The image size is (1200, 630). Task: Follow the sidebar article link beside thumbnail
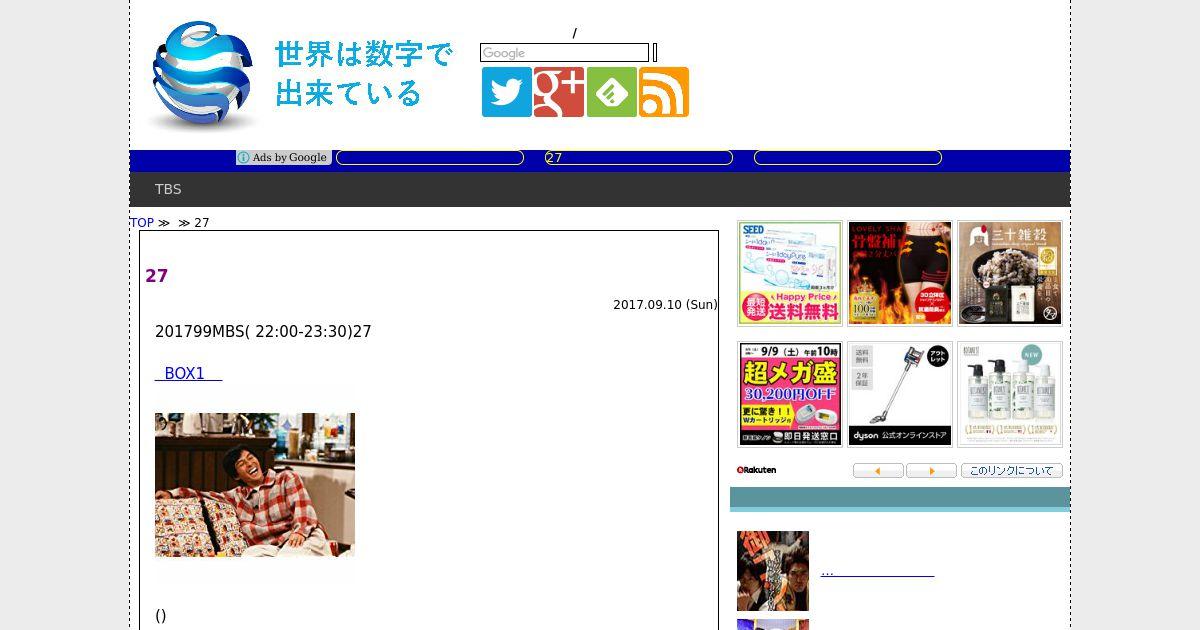coord(877,571)
